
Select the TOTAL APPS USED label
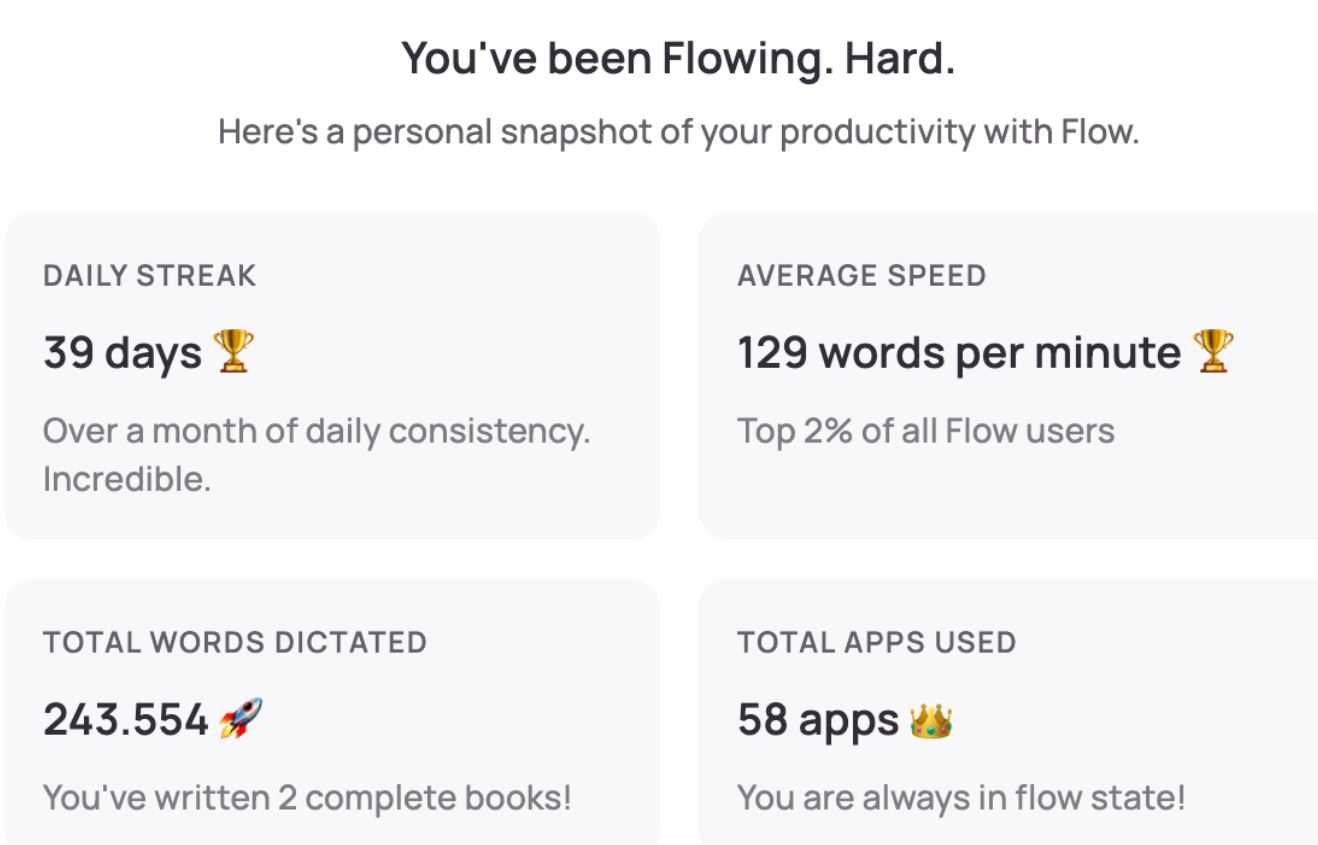[876, 642]
